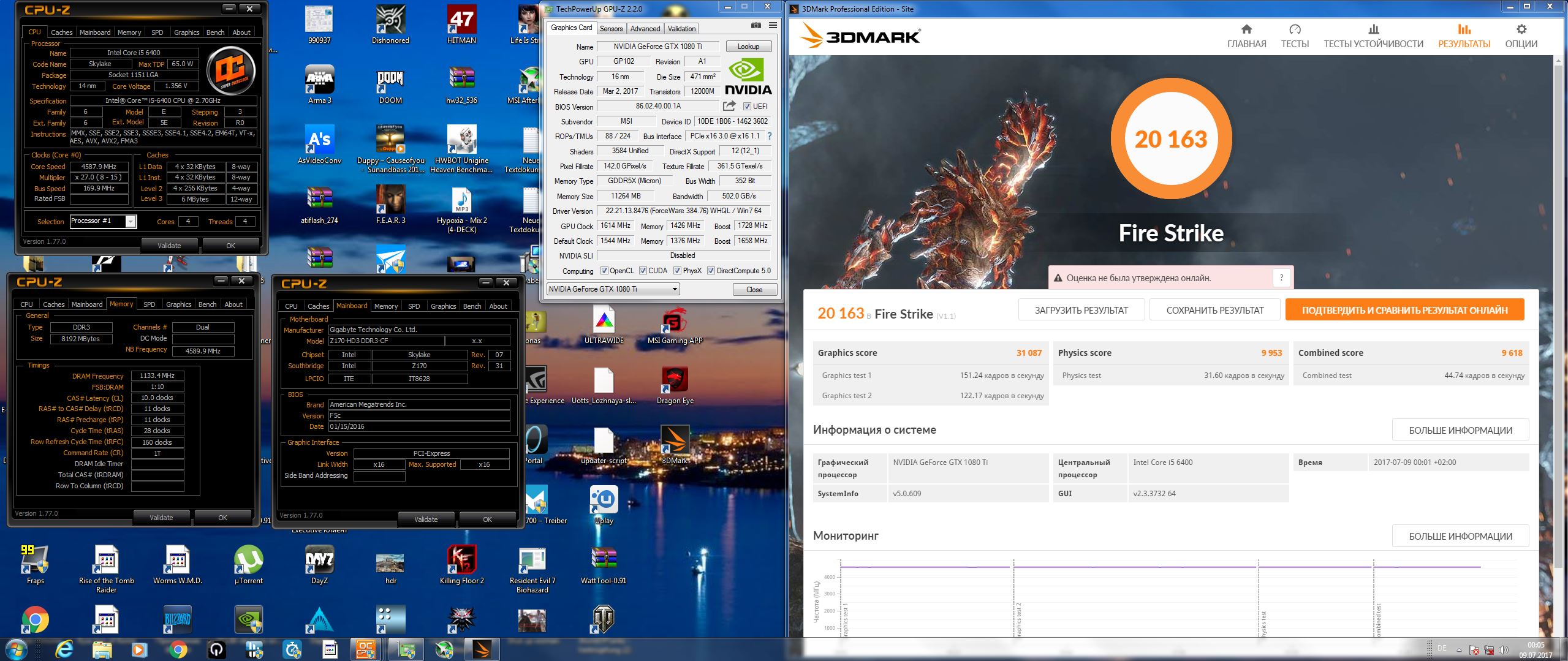Switch to the Sensors tab in GPU-Z
Screen dimensions: 1568x661
tap(611, 28)
